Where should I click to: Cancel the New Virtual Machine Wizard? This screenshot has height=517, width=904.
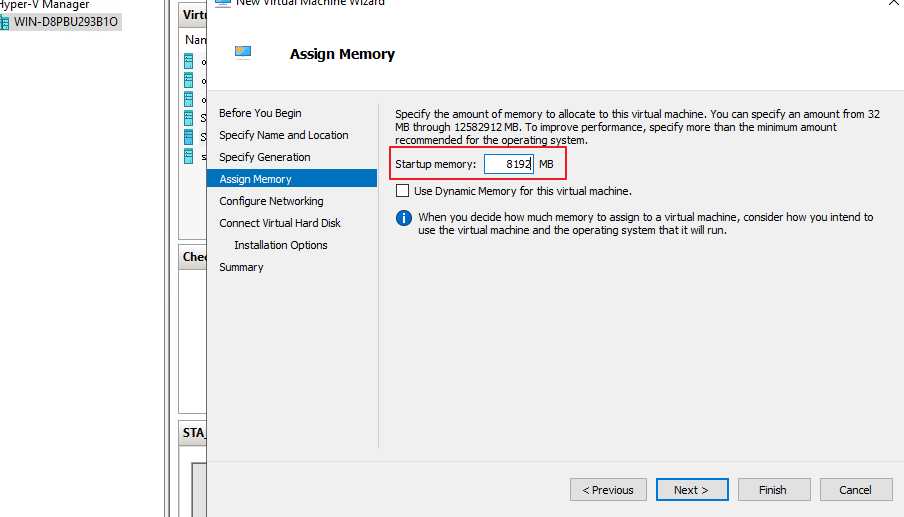856,490
